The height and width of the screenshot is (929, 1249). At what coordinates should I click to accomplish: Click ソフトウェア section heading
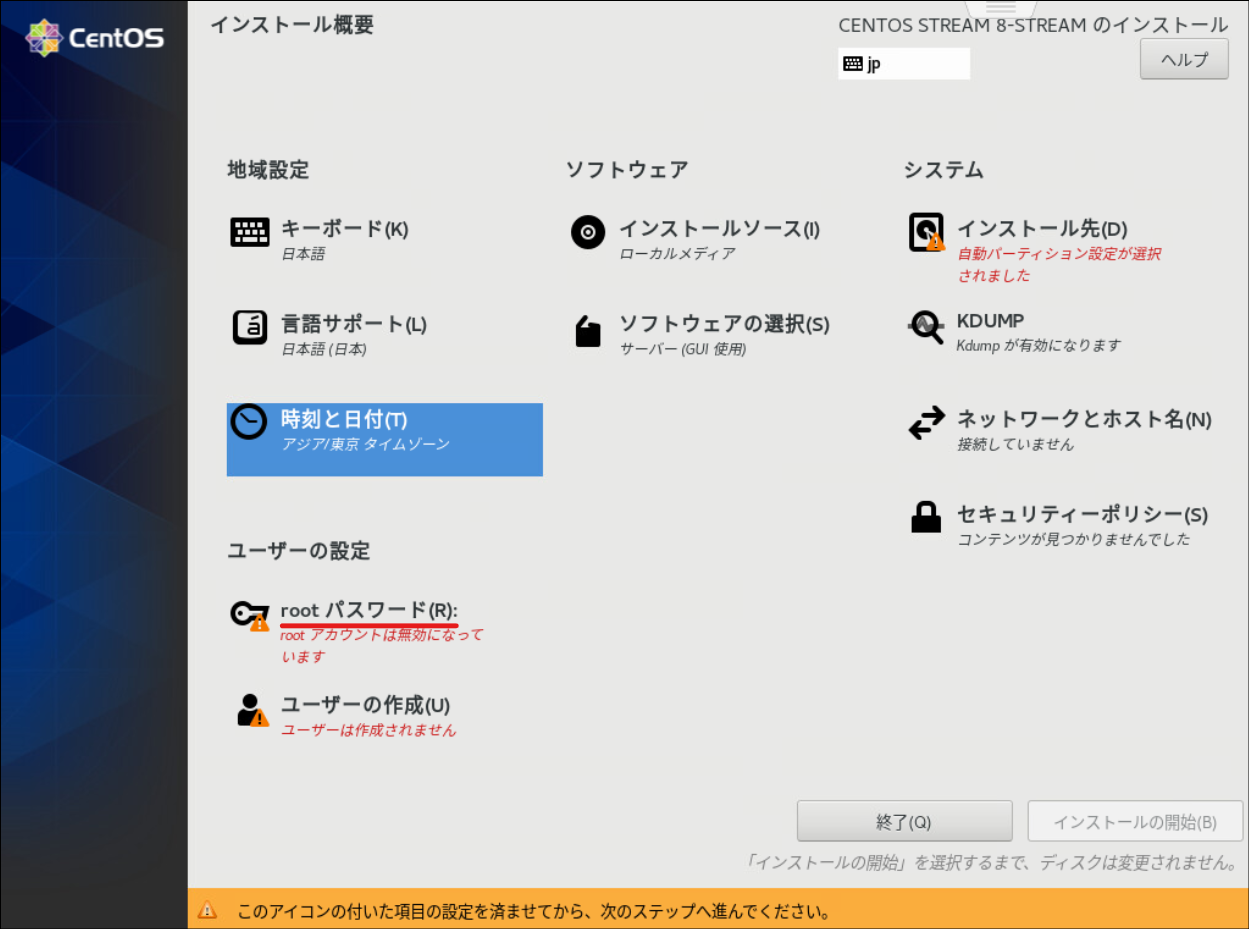click(627, 170)
